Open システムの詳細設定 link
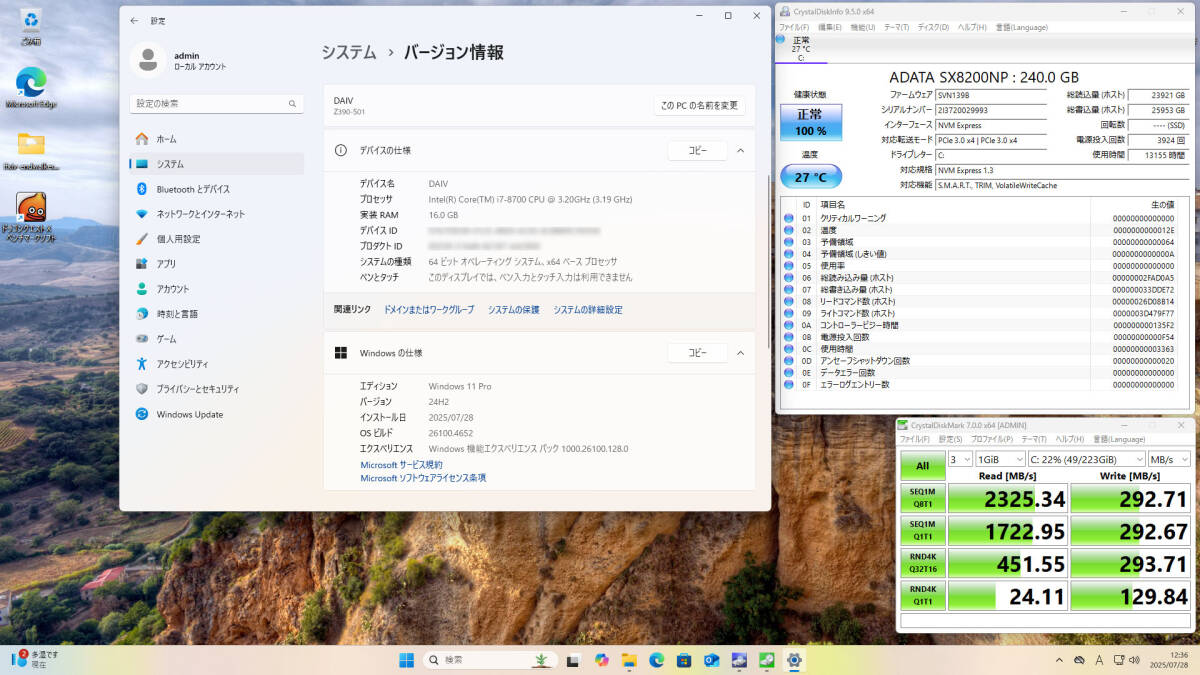Image resolution: width=1200 pixels, height=675 pixels. 588,310
